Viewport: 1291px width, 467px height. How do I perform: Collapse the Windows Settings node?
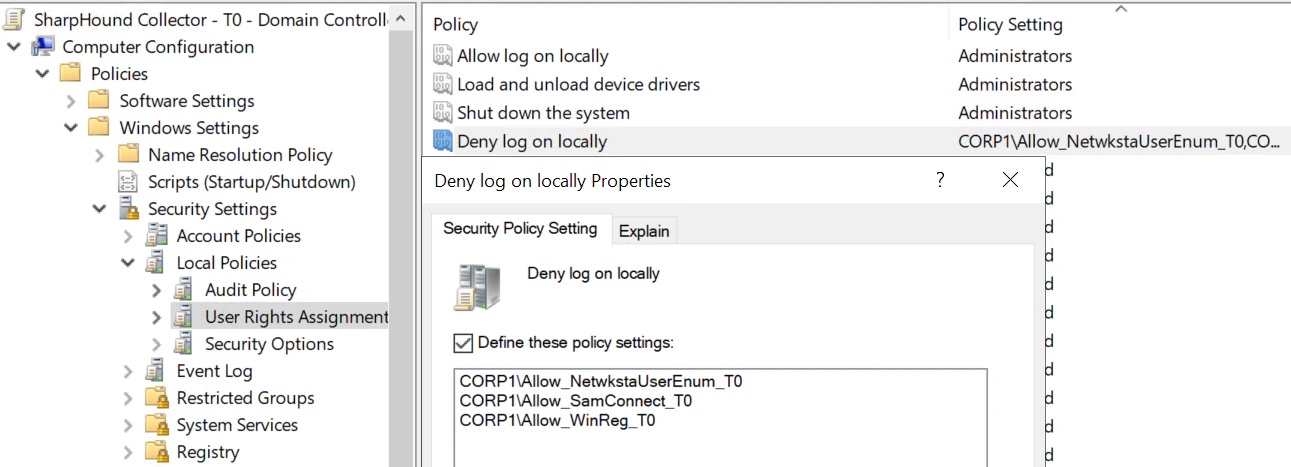(70, 128)
